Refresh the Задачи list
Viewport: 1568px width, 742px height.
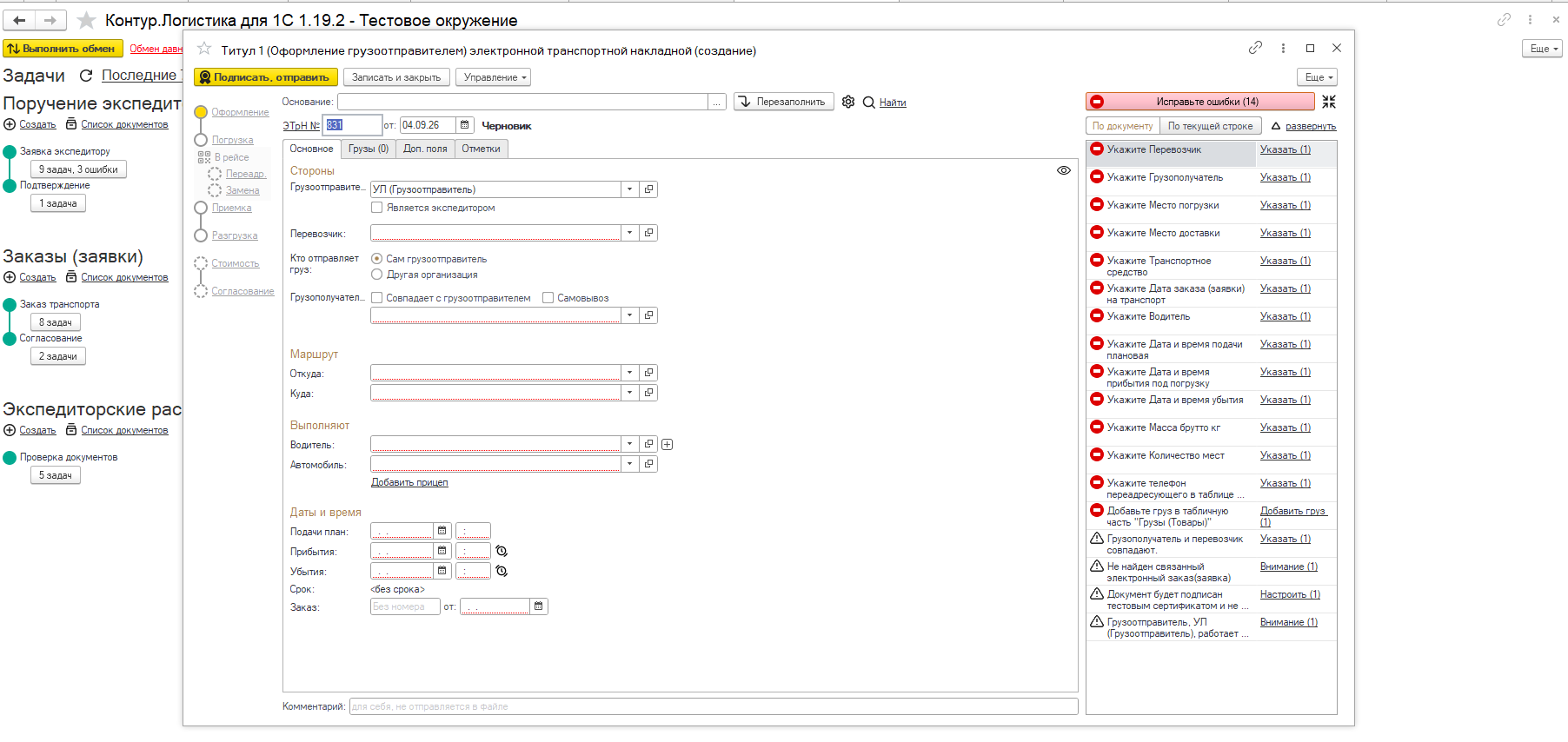point(85,76)
